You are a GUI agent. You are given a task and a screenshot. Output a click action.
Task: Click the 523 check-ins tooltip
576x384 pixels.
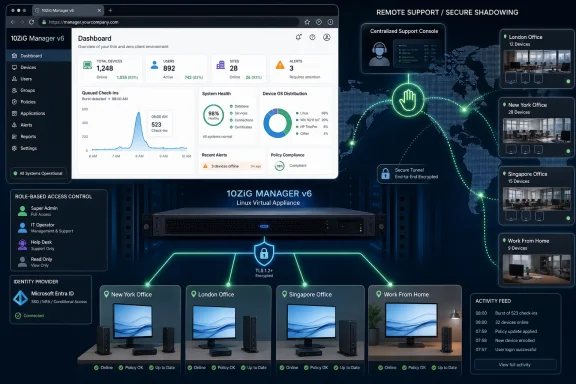(x=160, y=123)
